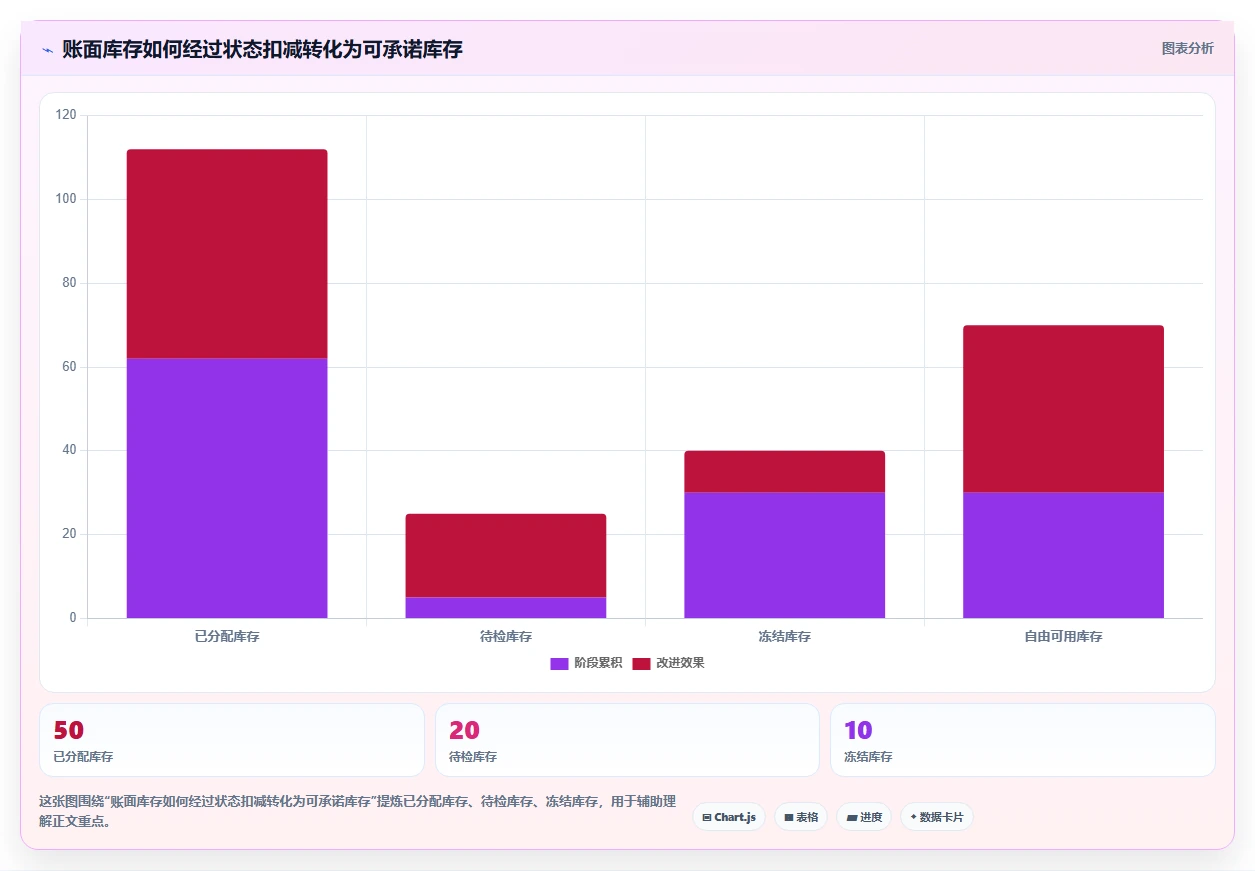
Task: Click the red segment of the 冻结库存 bar
Action: [x=785, y=471]
